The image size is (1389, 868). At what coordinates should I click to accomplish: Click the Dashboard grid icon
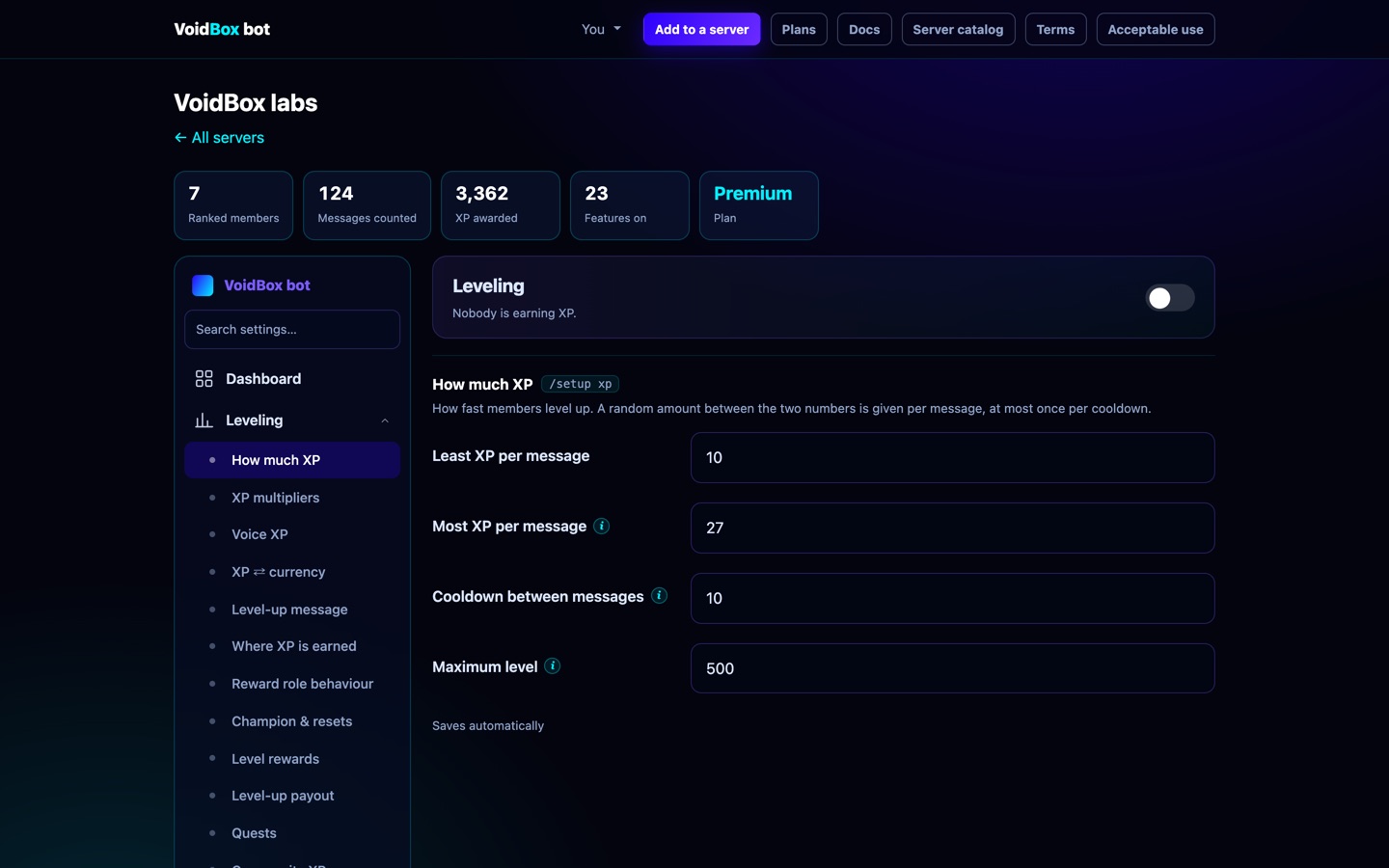pyautogui.click(x=204, y=379)
